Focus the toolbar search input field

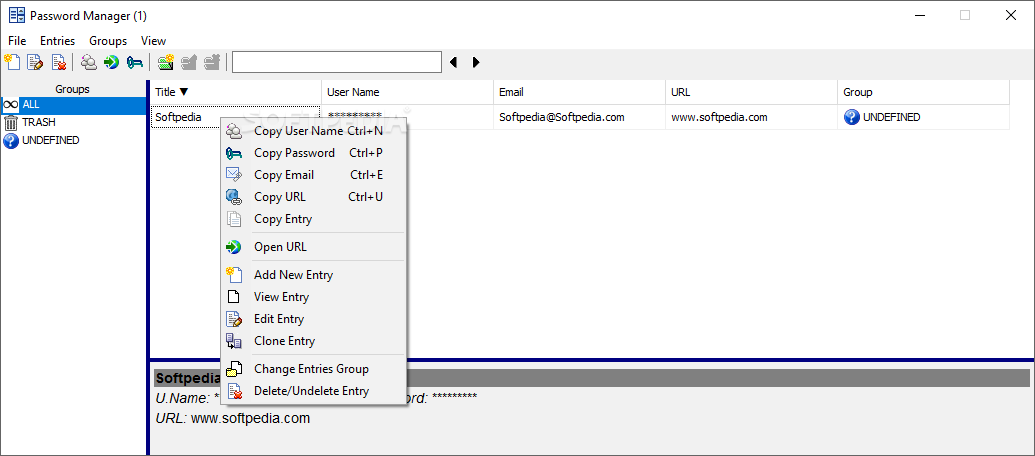click(337, 62)
